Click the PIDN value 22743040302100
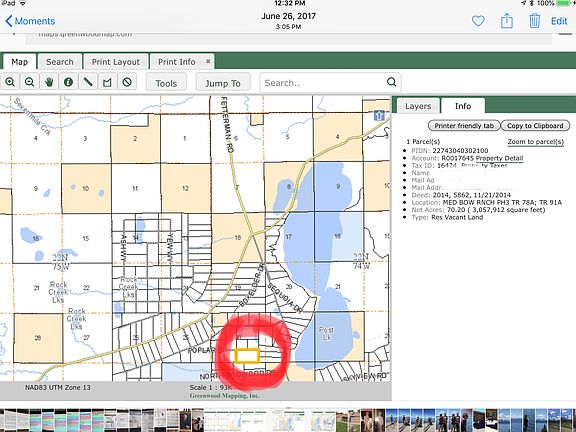 click(460, 151)
